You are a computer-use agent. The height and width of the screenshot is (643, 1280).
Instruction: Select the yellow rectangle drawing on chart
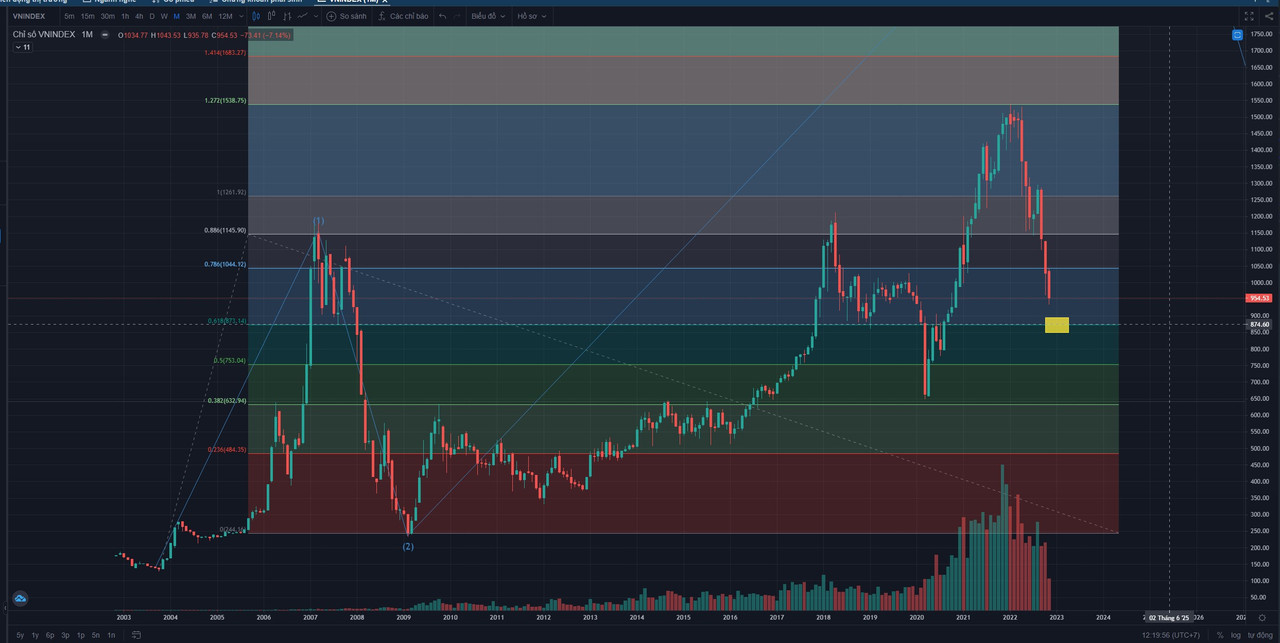(1057, 325)
